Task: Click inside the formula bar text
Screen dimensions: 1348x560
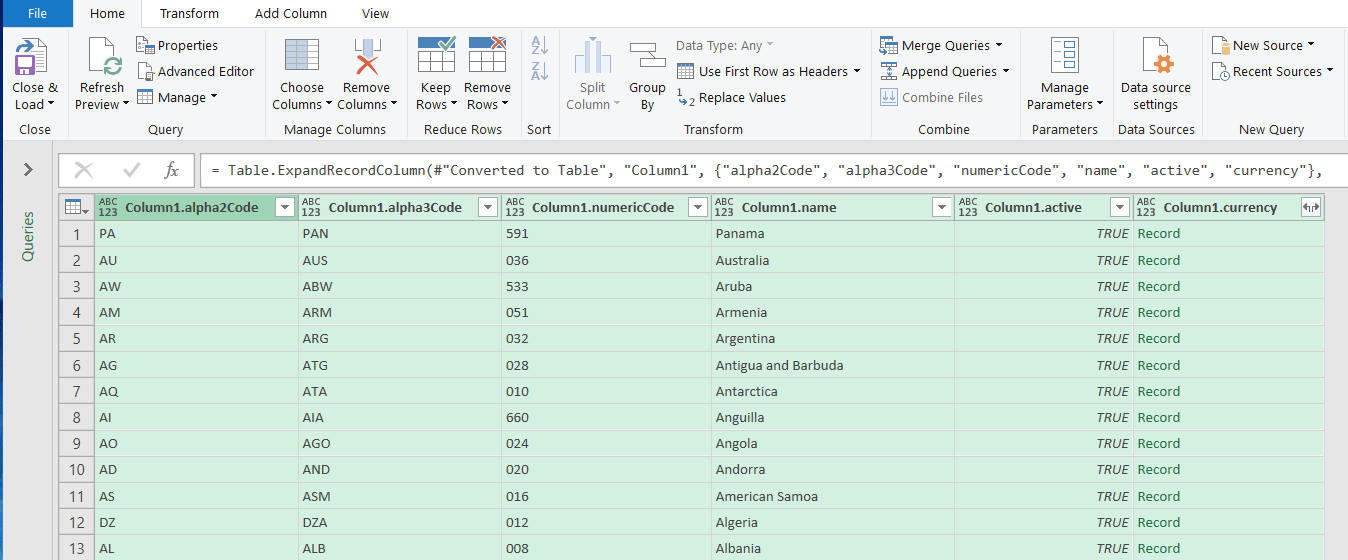Action: point(760,170)
